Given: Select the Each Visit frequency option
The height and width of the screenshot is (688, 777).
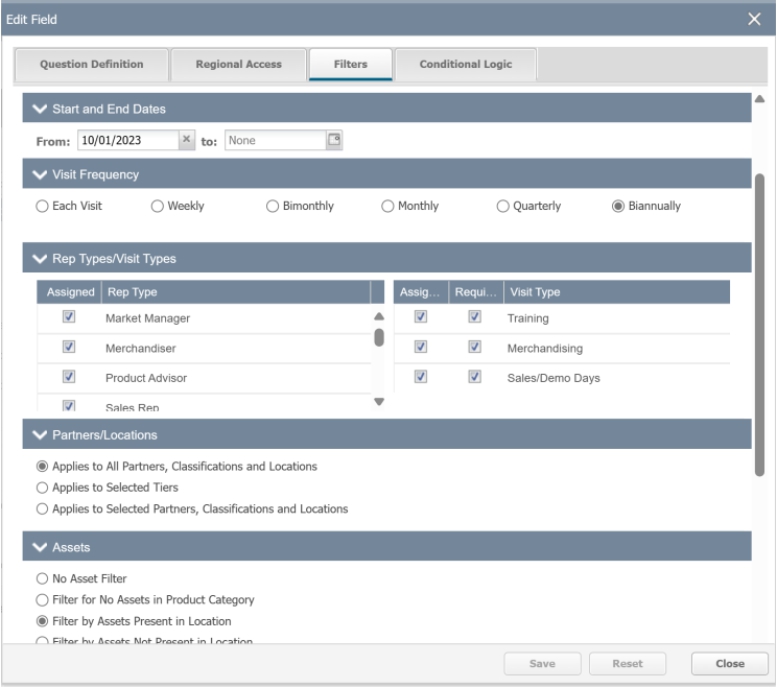Looking at the screenshot, I should pyautogui.click(x=42, y=206).
